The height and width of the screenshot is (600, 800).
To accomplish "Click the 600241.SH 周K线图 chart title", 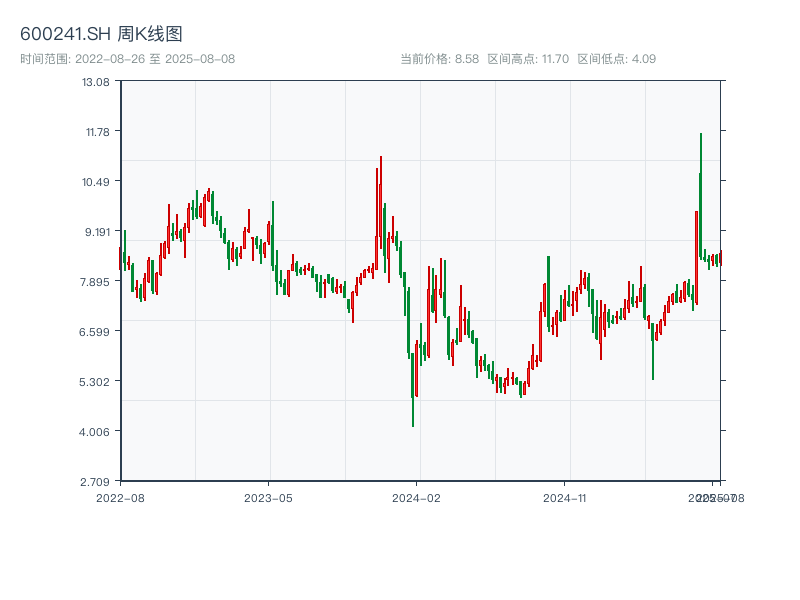I will coord(101,35).
